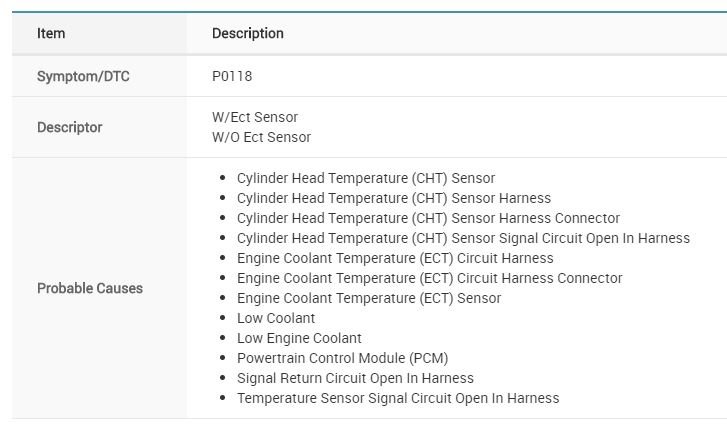Select the ECT Circuit Harness Connector entry
727x437 pixels.
(x=429, y=278)
